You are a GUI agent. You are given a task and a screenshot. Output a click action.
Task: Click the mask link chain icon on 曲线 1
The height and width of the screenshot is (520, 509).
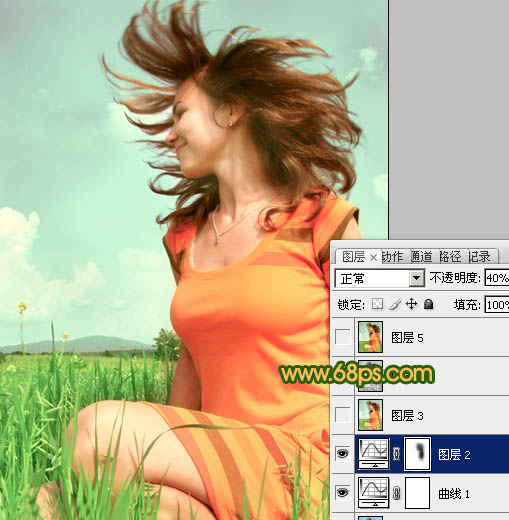tap(396, 493)
